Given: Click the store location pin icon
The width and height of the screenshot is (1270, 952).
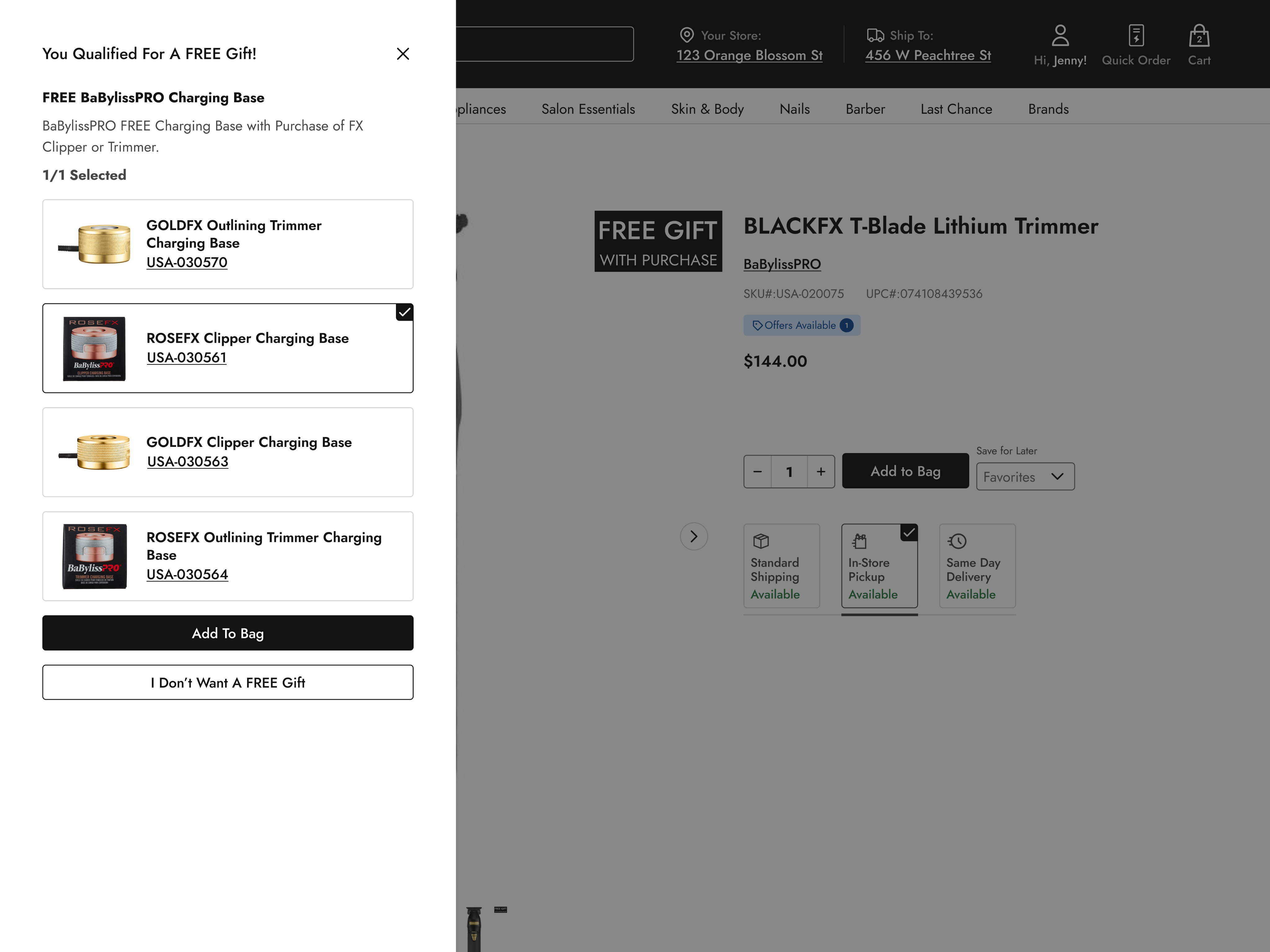Looking at the screenshot, I should click(687, 35).
